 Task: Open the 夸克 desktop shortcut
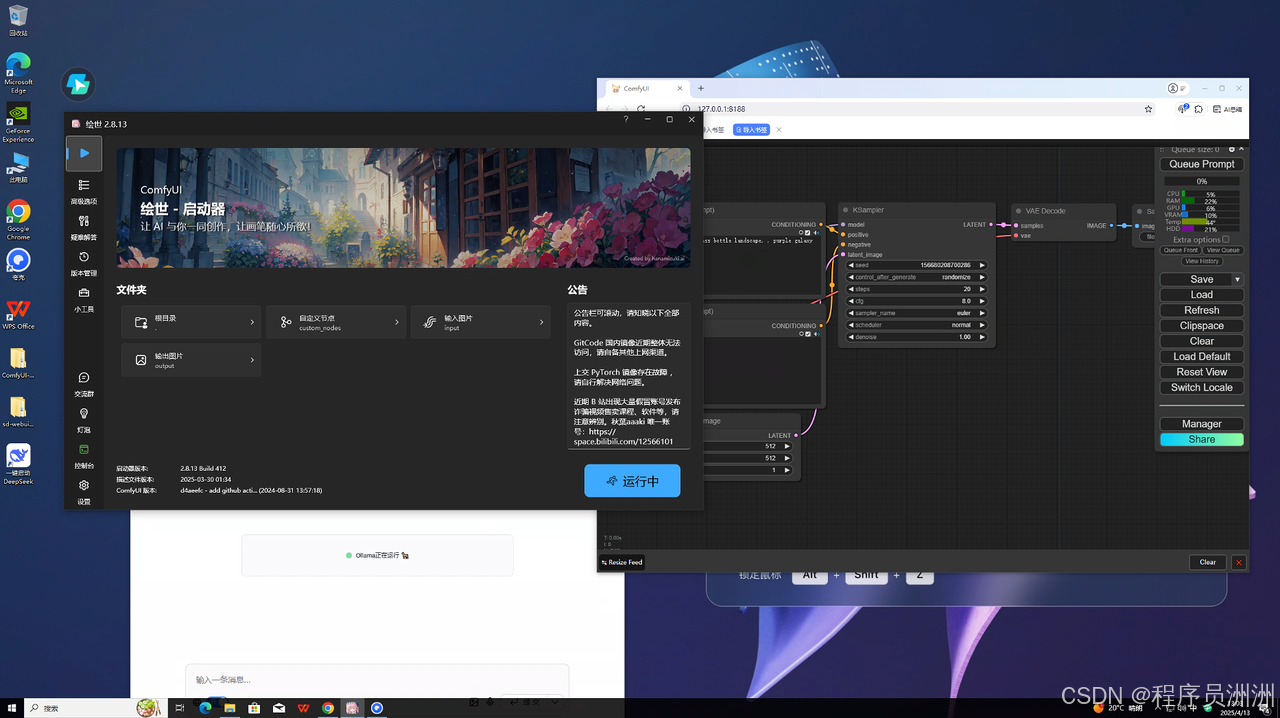coord(18,265)
